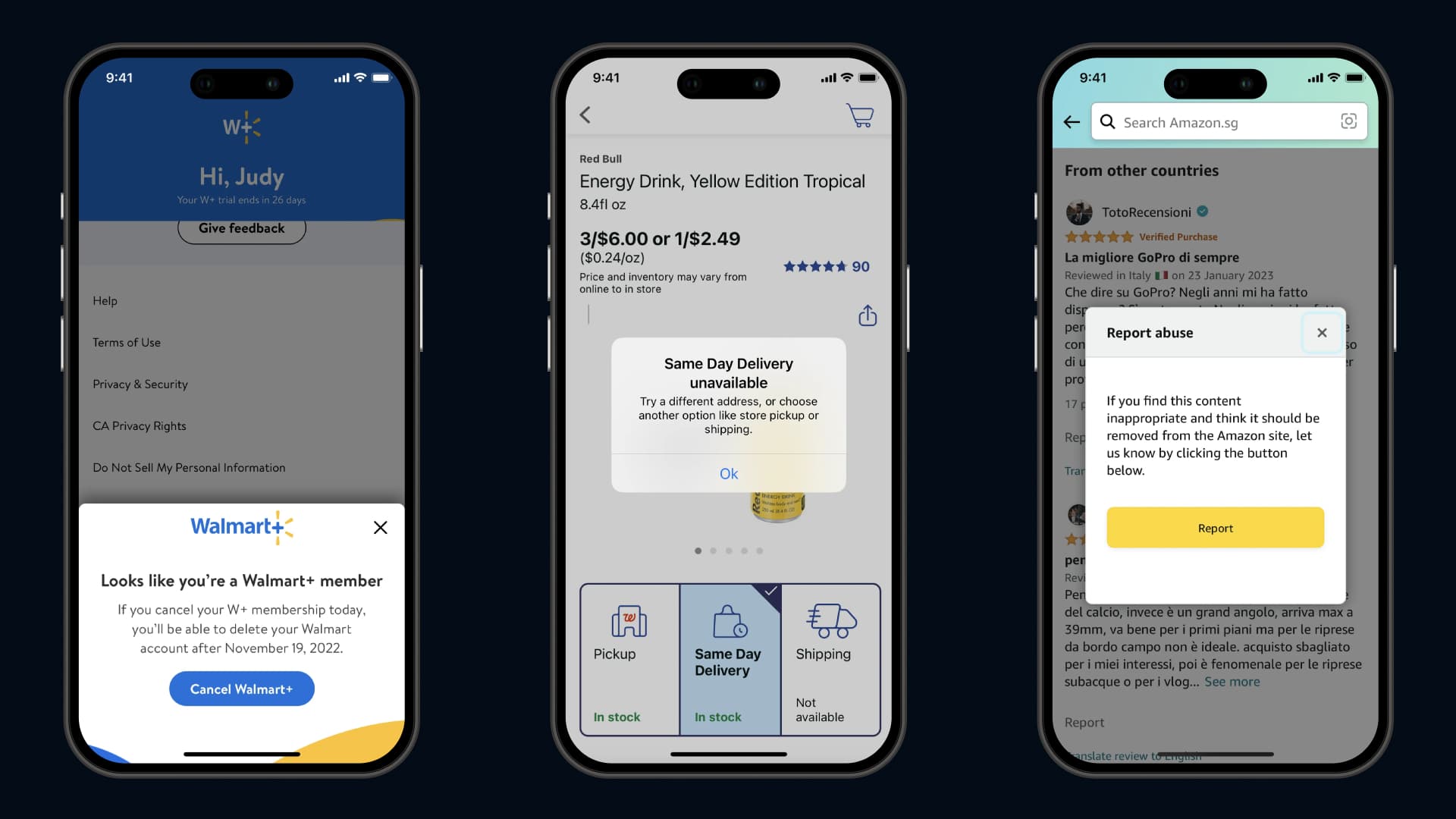Image resolution: width=1456 pixels, height=819 pixels.
Task: Expand product image carousel dots
Action: pos(728,551)
